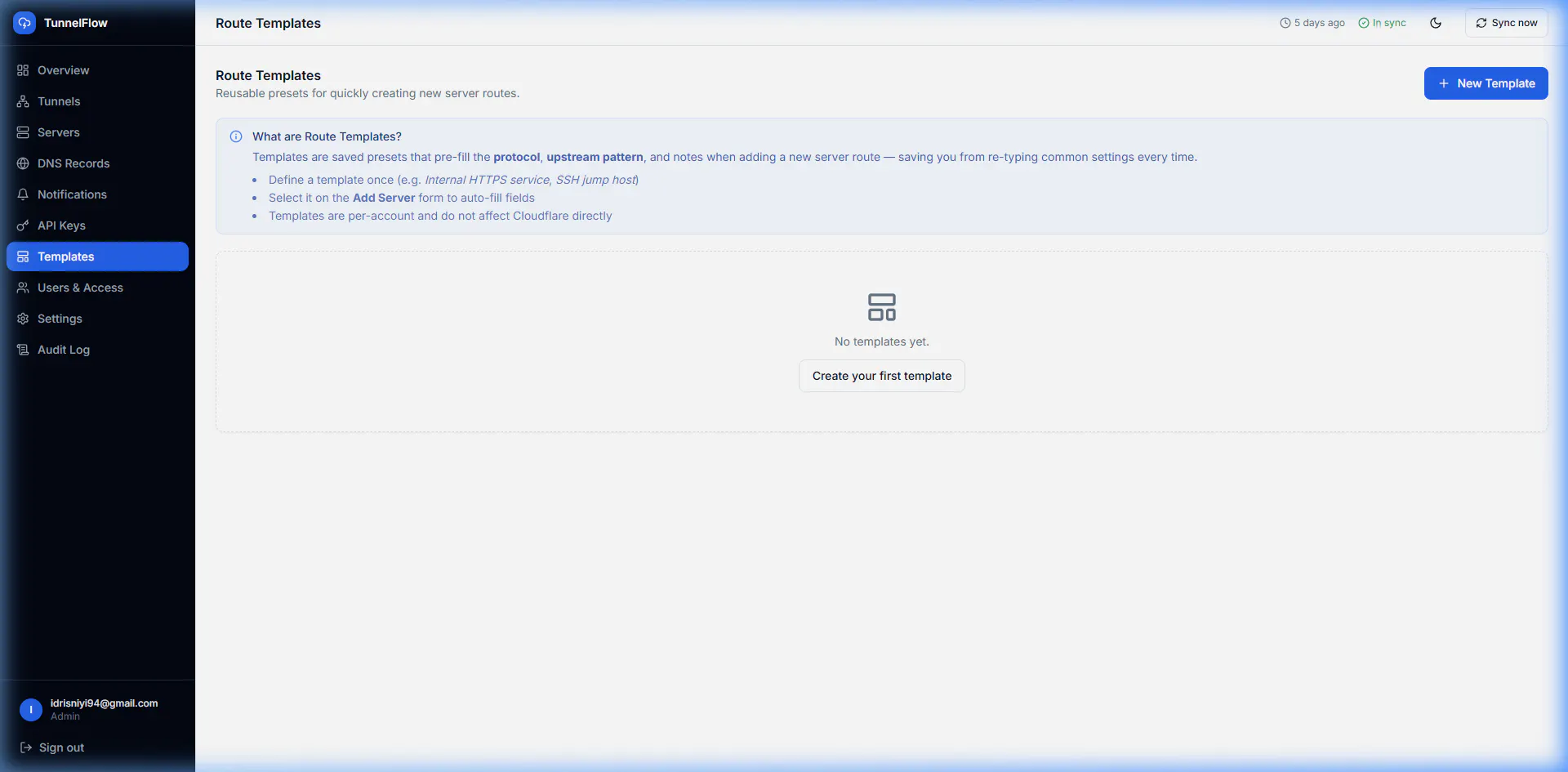
Task: Select API Keys in the sidebar
Action: click(x=97, y=225)
